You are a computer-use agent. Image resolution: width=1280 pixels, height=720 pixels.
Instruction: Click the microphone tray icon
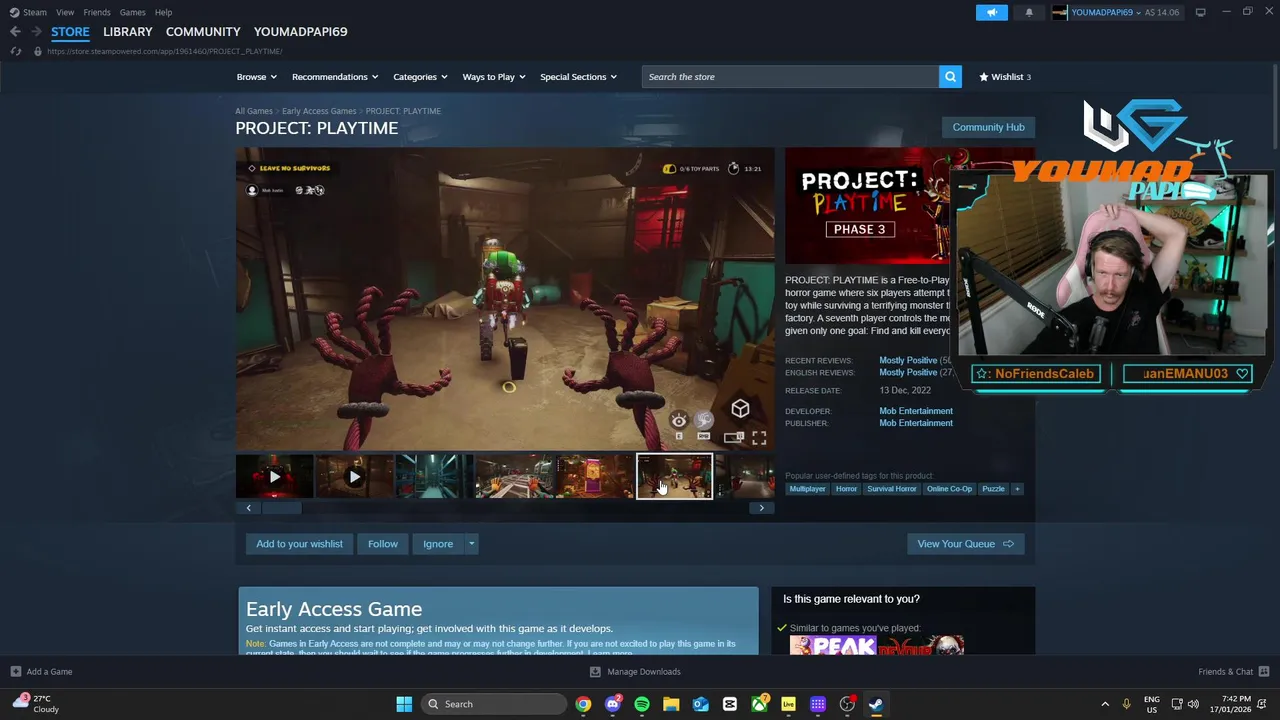click(x=1126, y=704)
